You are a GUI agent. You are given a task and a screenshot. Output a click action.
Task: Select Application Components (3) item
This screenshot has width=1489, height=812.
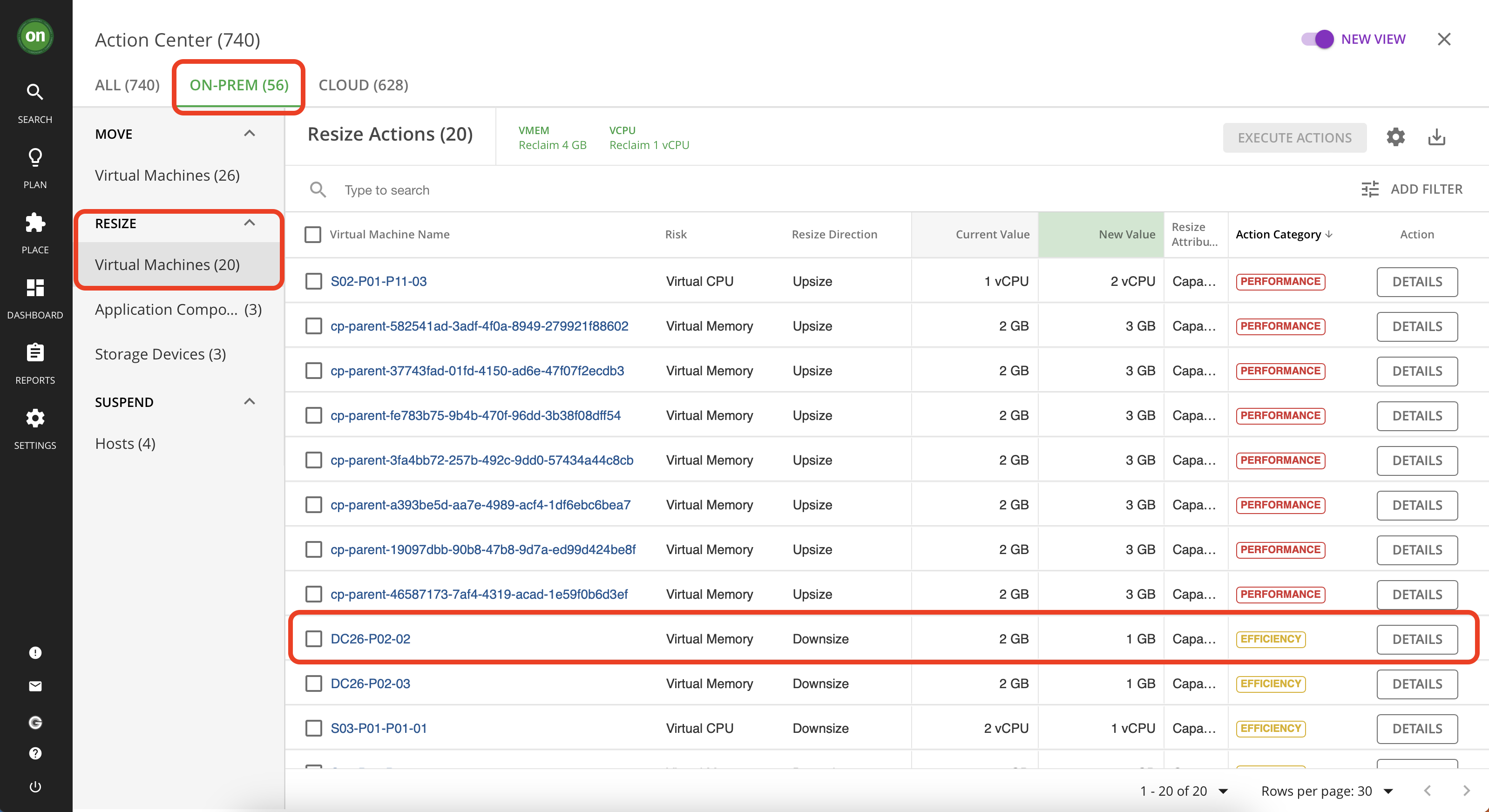pyautogui.click(x=178, y=309)
